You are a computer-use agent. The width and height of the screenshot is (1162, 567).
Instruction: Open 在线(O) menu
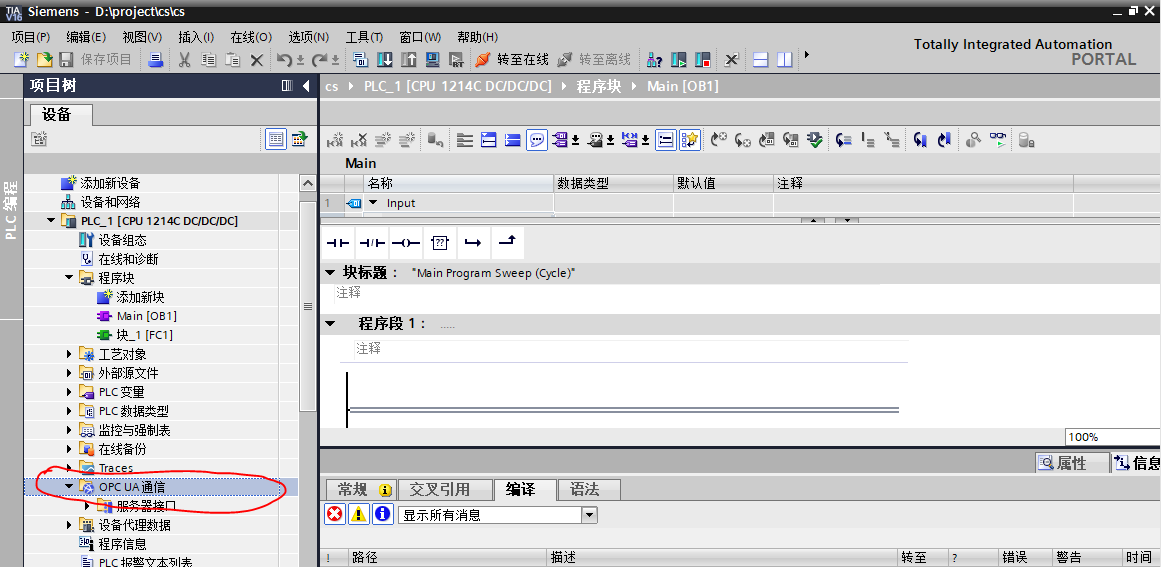pos(251,37)
